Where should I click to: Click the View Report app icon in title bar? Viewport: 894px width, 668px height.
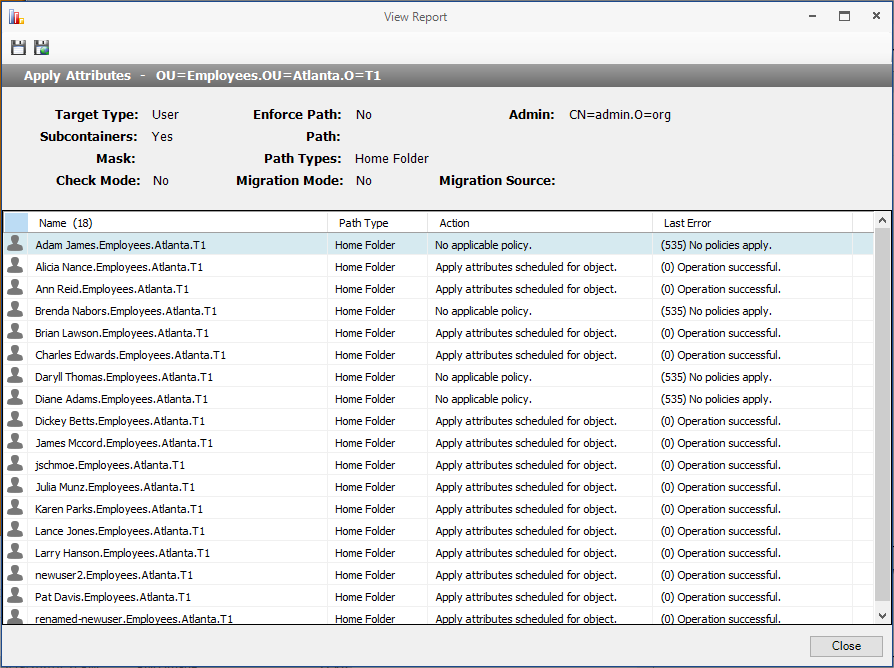[16, 16]
